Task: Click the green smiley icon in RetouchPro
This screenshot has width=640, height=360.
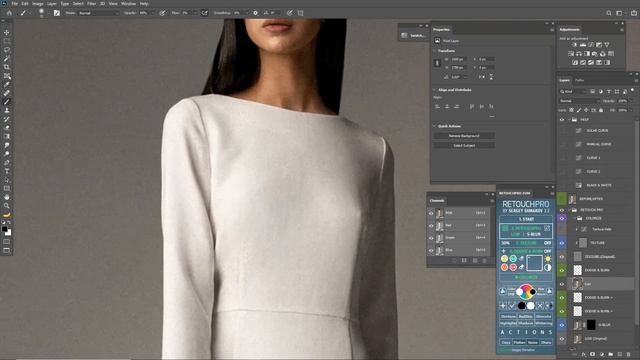Action: coord(513,259)
